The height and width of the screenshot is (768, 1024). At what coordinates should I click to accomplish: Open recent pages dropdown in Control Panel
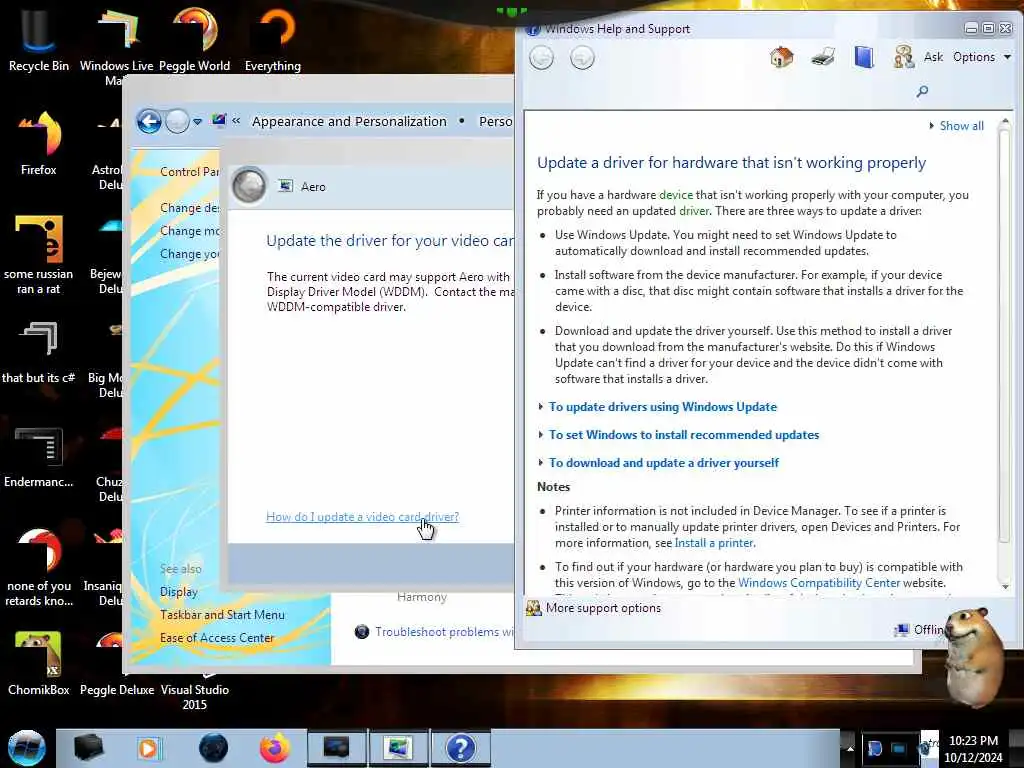(x=197, y=121)
